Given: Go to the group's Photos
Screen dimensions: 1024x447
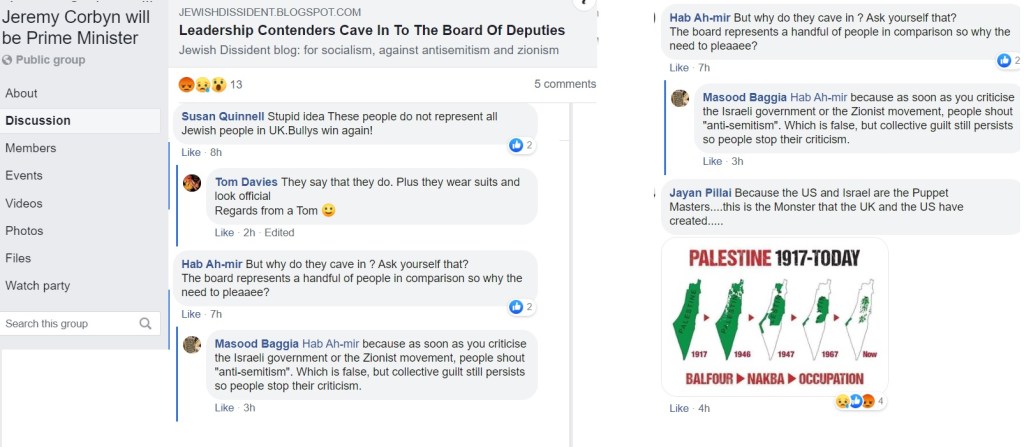Looking at the screenshot, I should 25,231.
